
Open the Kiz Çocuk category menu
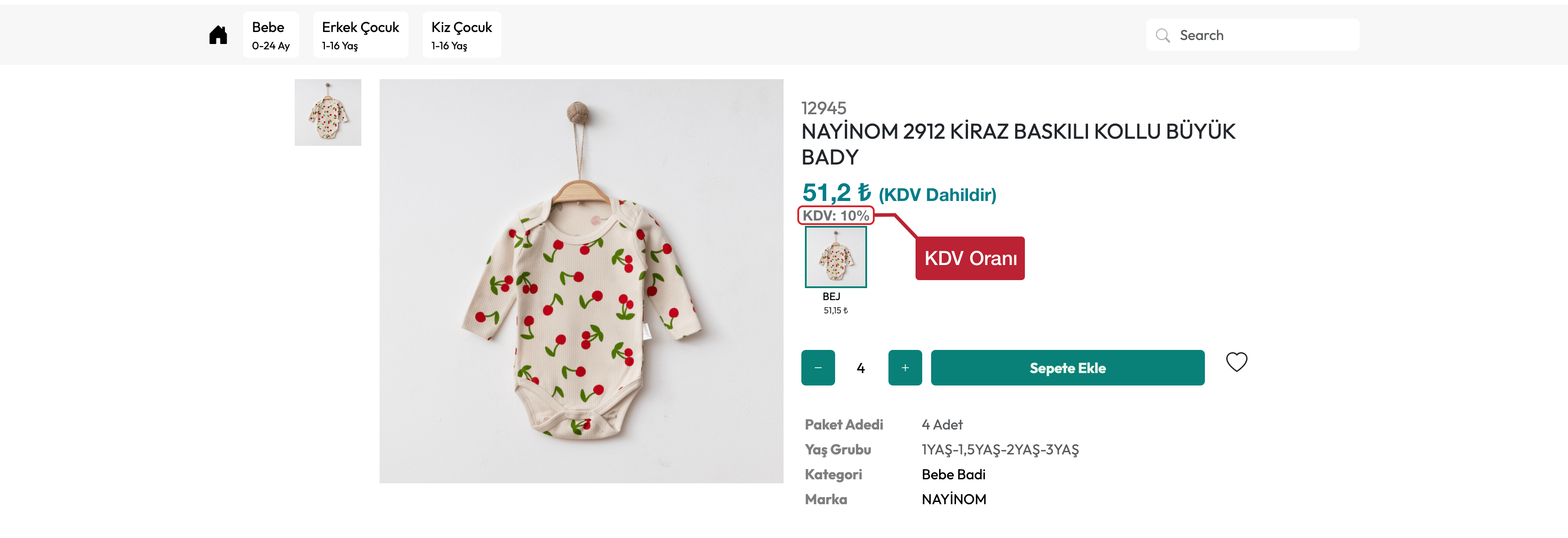pyautogui.click(x=461, y=35)
